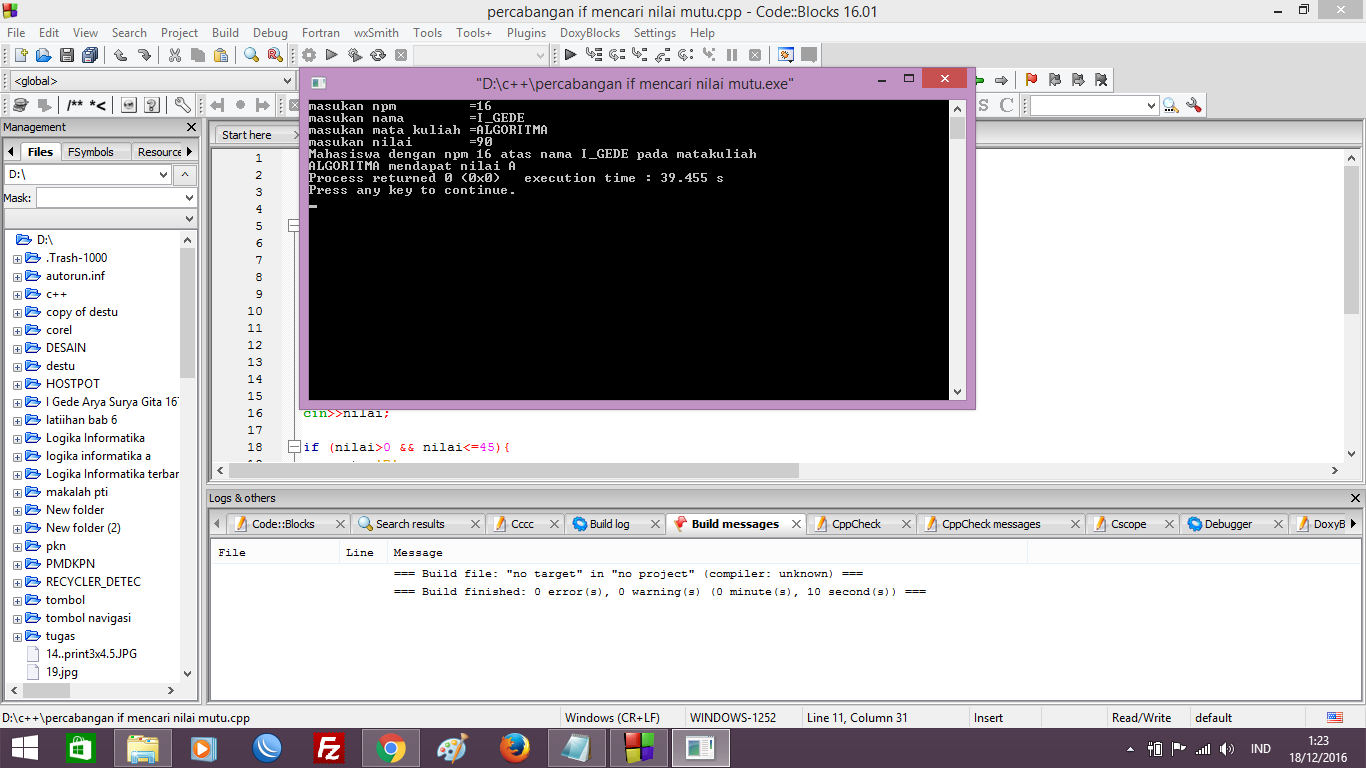Click the WINDOWS-1252 encoding status entry

point(734,718)
